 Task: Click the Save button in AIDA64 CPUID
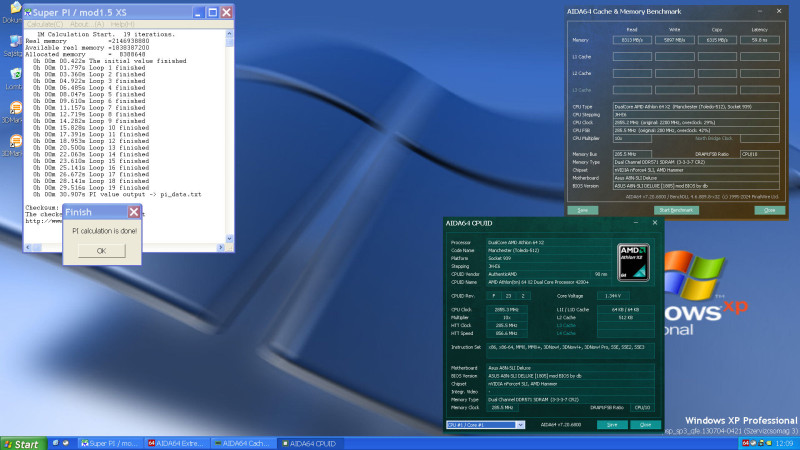click(612, 424)
